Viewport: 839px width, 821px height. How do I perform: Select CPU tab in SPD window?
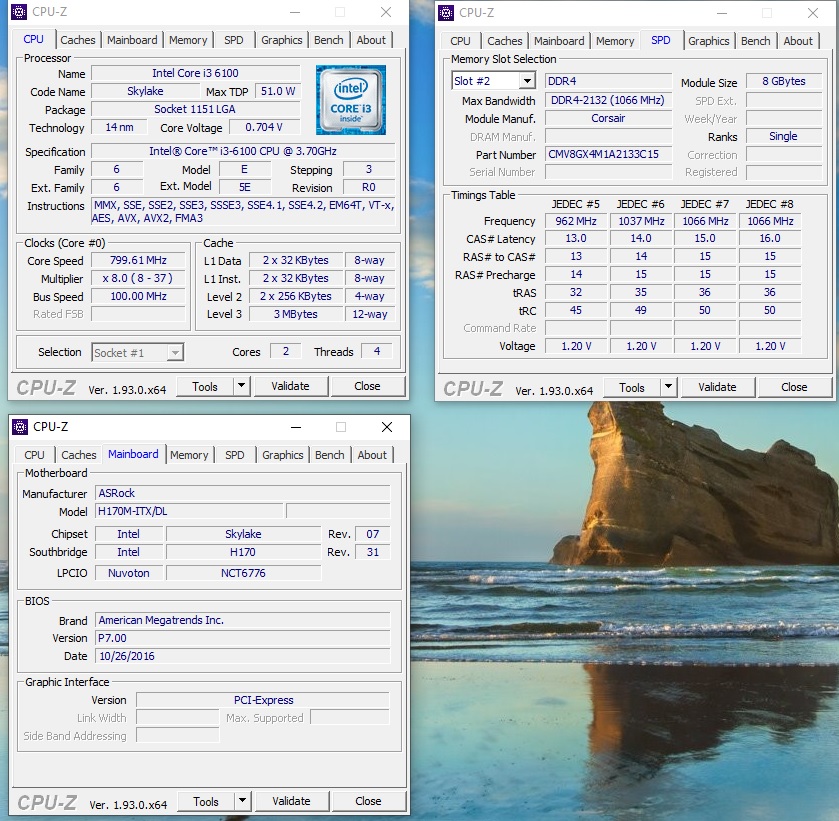(460, 41)
